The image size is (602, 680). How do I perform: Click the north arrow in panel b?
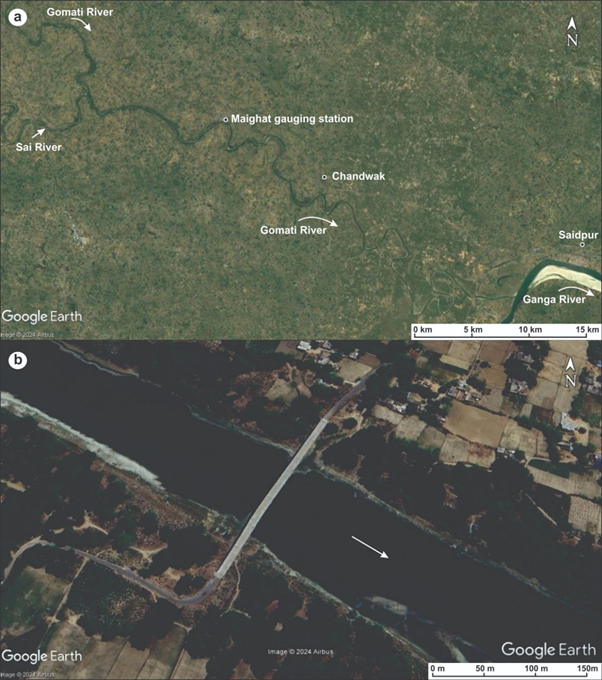[x=571, y=373]
